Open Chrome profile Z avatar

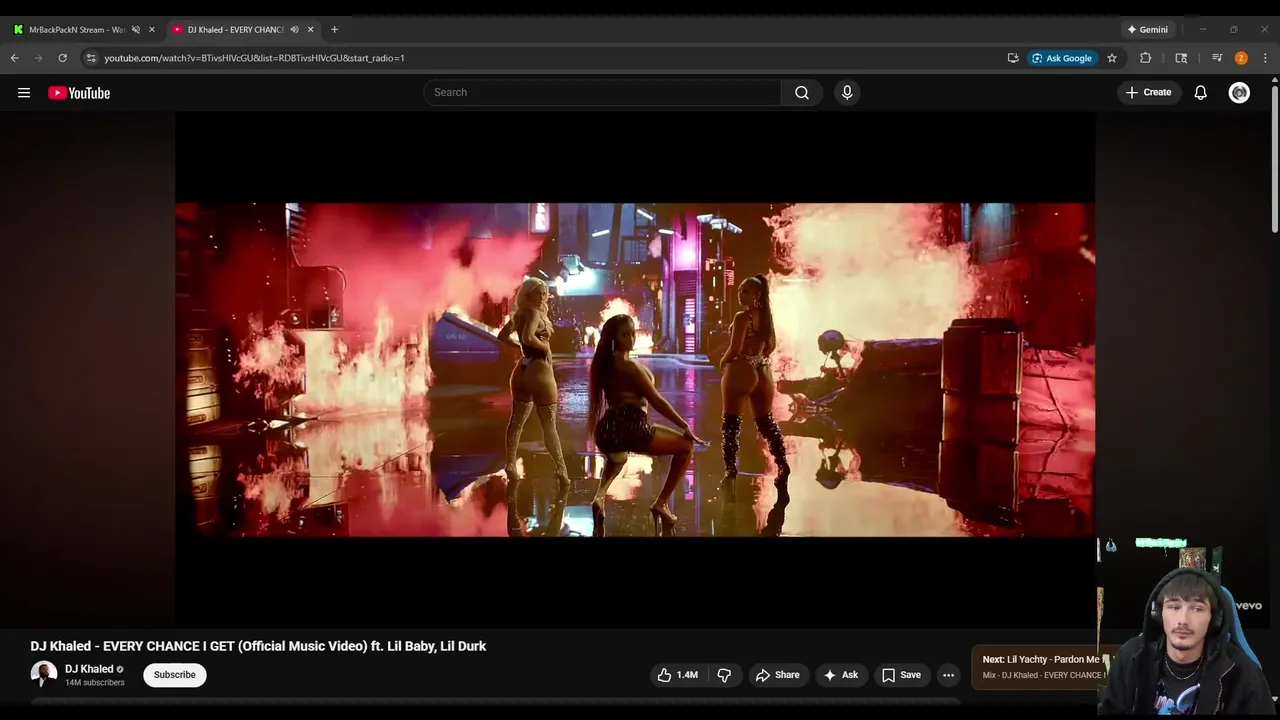(1241, 58)
